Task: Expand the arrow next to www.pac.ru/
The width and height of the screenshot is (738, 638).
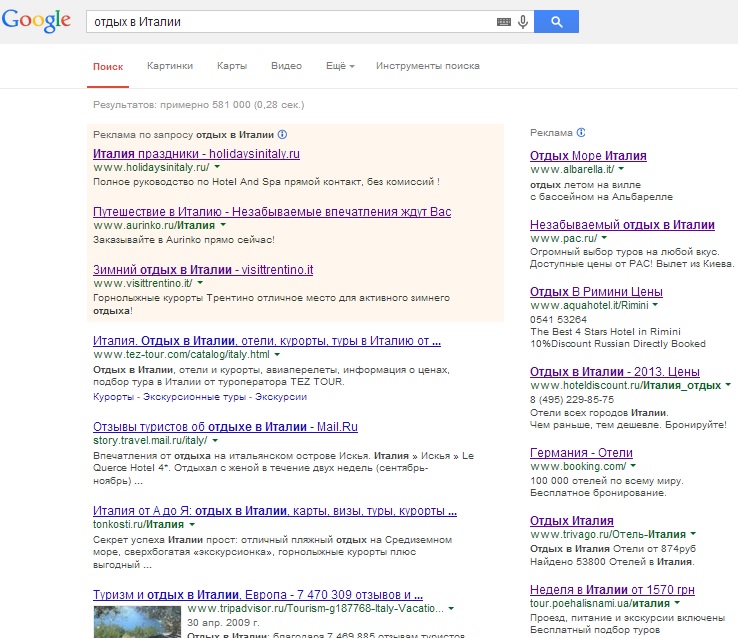Action: (x=604, y=238)
